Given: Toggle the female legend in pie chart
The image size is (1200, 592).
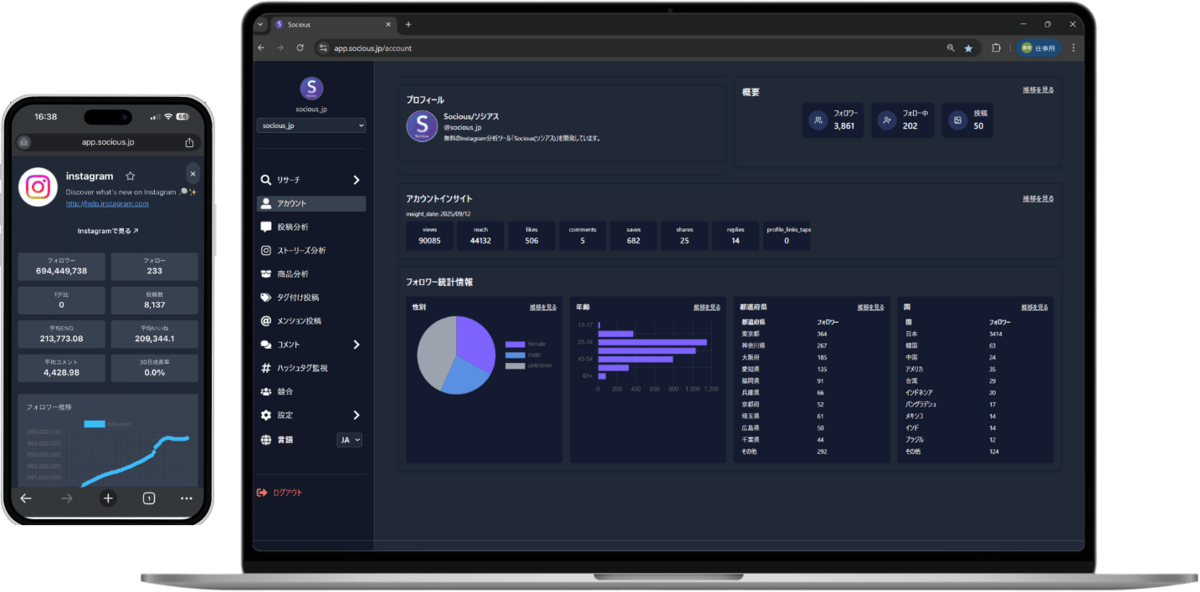Looking at the screenshot, I should click(x=528, y=344).
